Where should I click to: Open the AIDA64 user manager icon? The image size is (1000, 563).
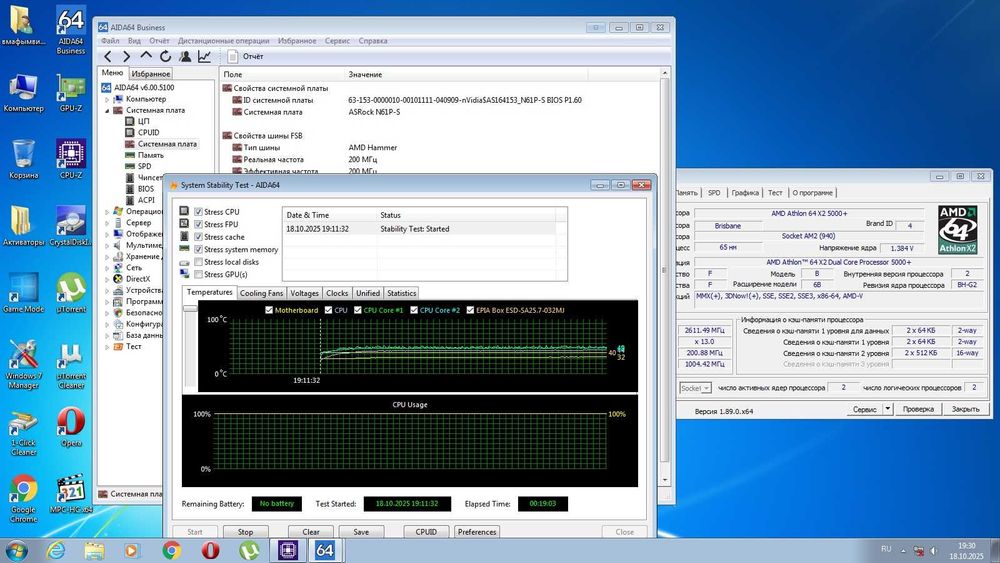(x=185, y=56)
